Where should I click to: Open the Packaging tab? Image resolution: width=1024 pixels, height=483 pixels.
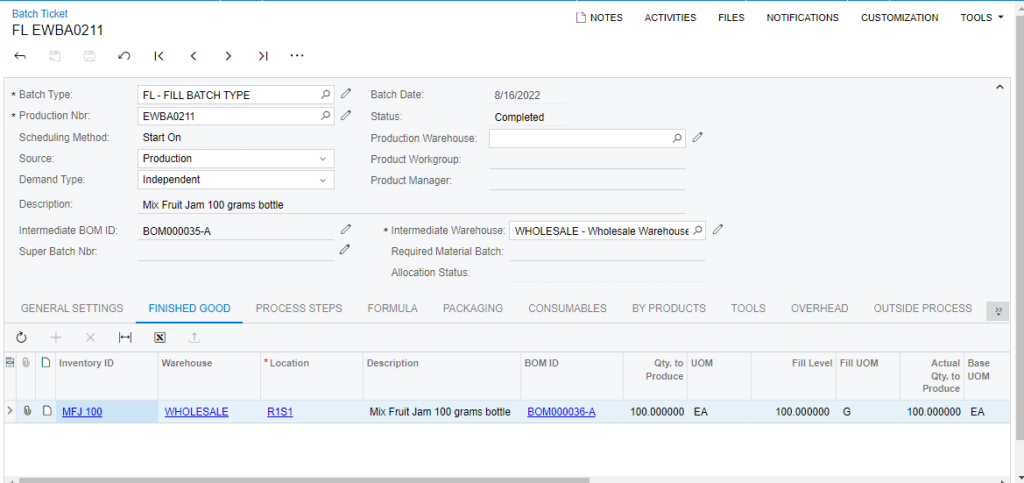click(473, 308)
